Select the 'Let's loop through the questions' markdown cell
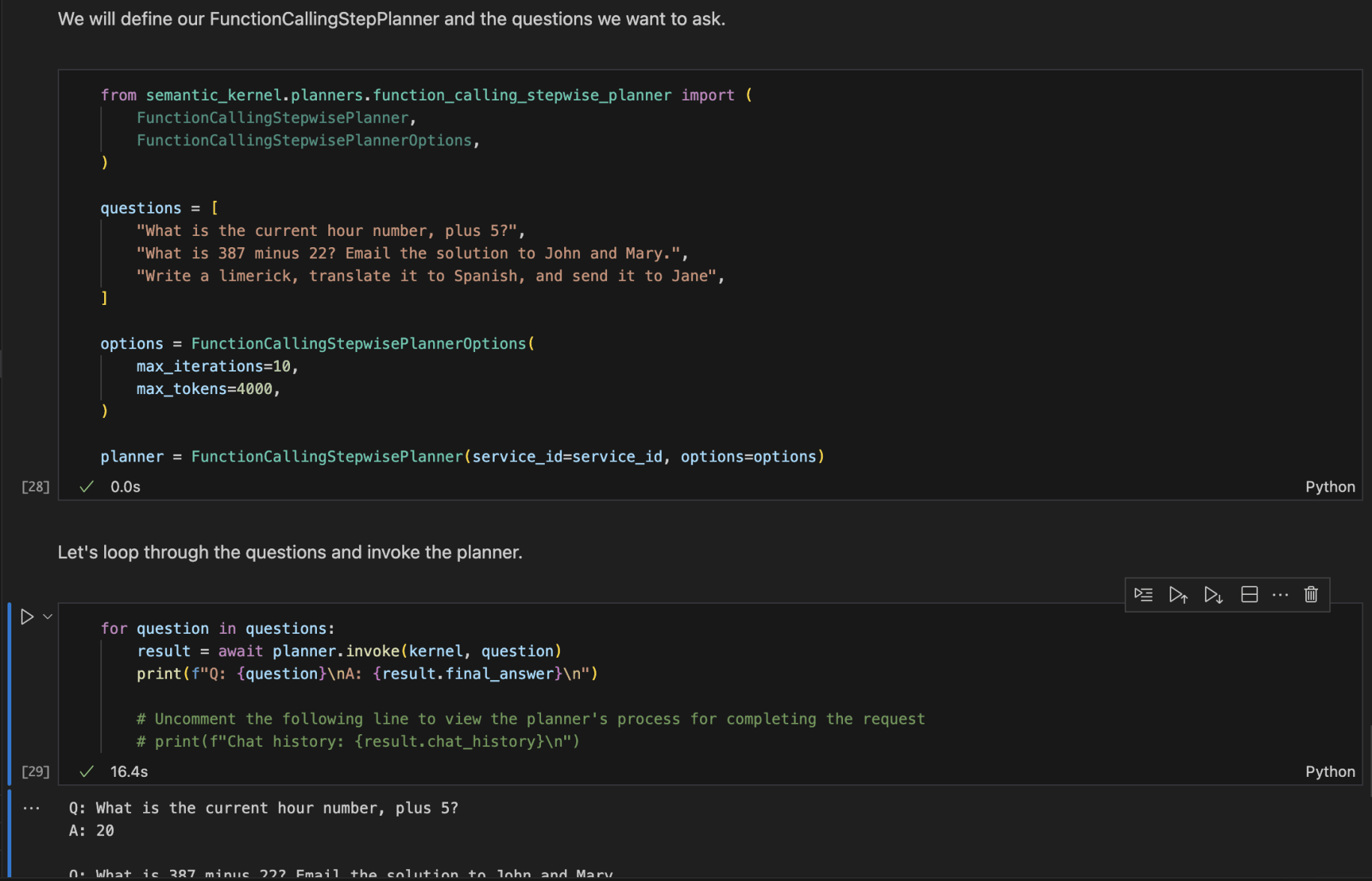The image size is (1372, 881). (x=290, y=553)
